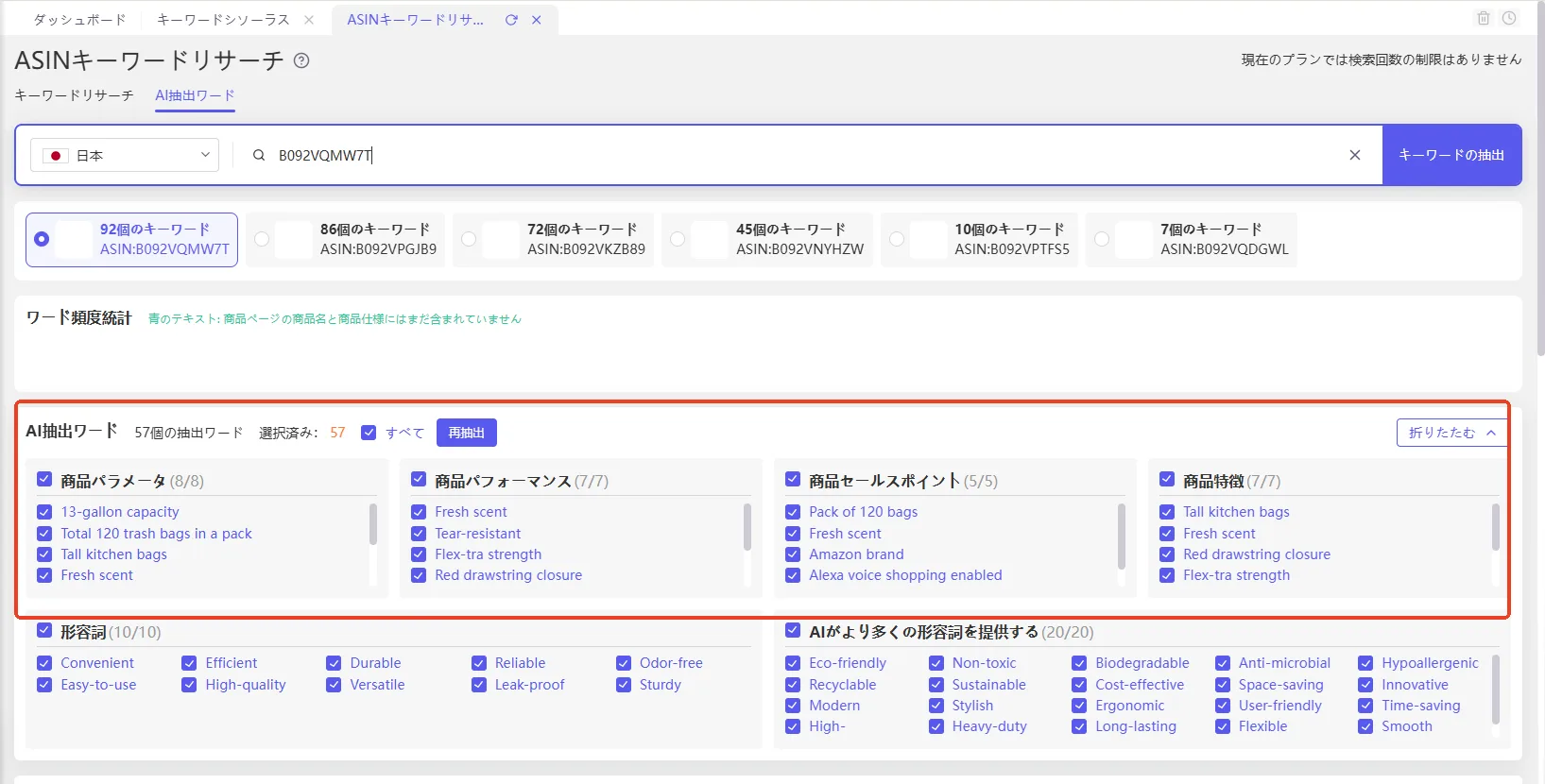This screenshot has height=784, width=1545.
Task: Uncheck the Leak-proof adjective
Action: pos(479,685)
